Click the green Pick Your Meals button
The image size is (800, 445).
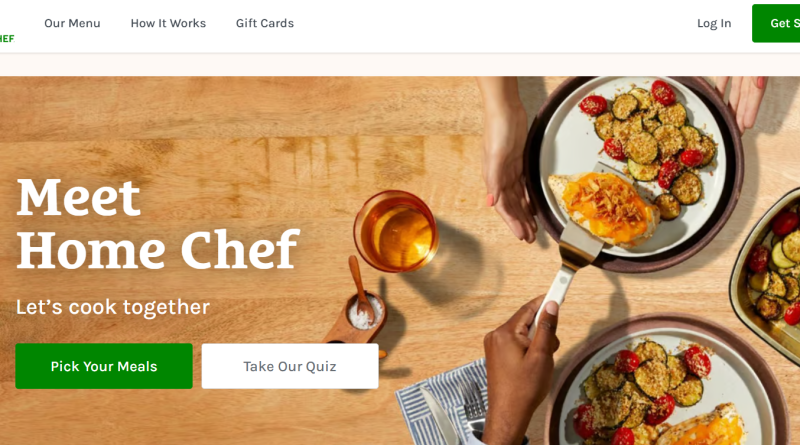tap(104, 366)
